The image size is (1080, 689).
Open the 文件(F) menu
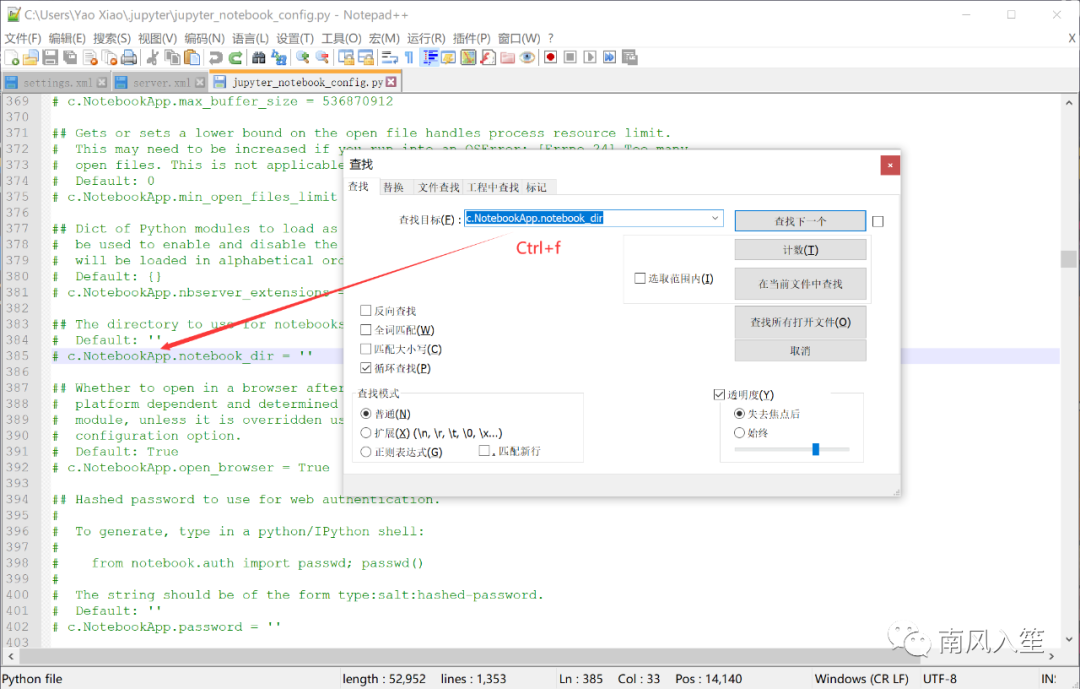click(23, 38)
